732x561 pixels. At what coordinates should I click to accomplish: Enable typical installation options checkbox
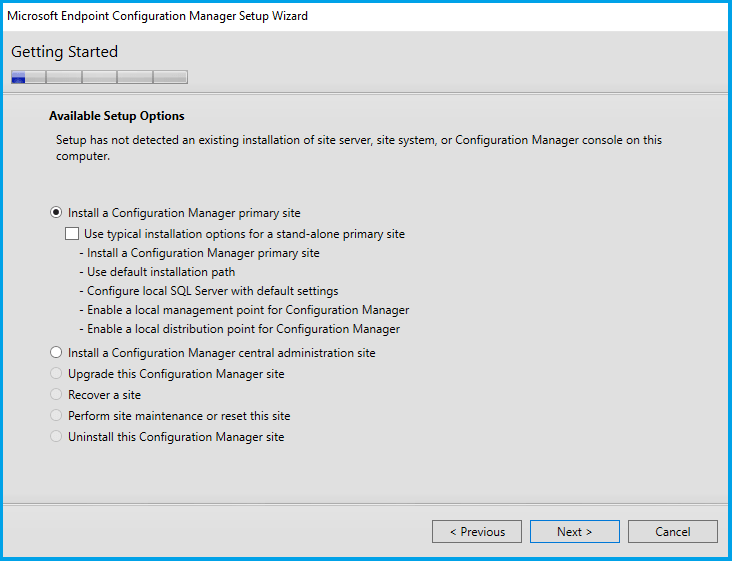[72, 234]
